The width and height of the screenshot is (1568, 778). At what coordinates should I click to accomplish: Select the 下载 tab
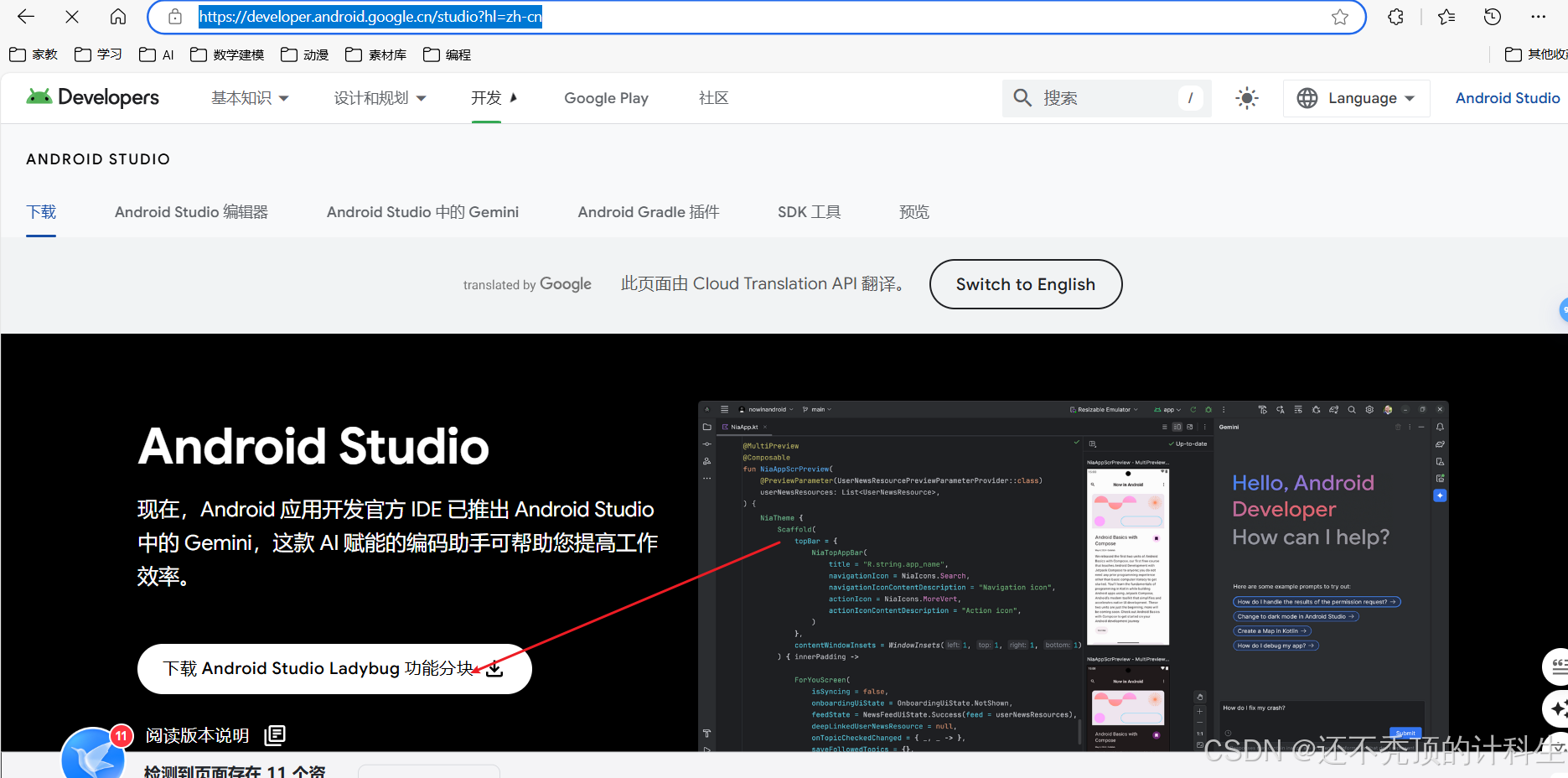click(x=41, y=212)
